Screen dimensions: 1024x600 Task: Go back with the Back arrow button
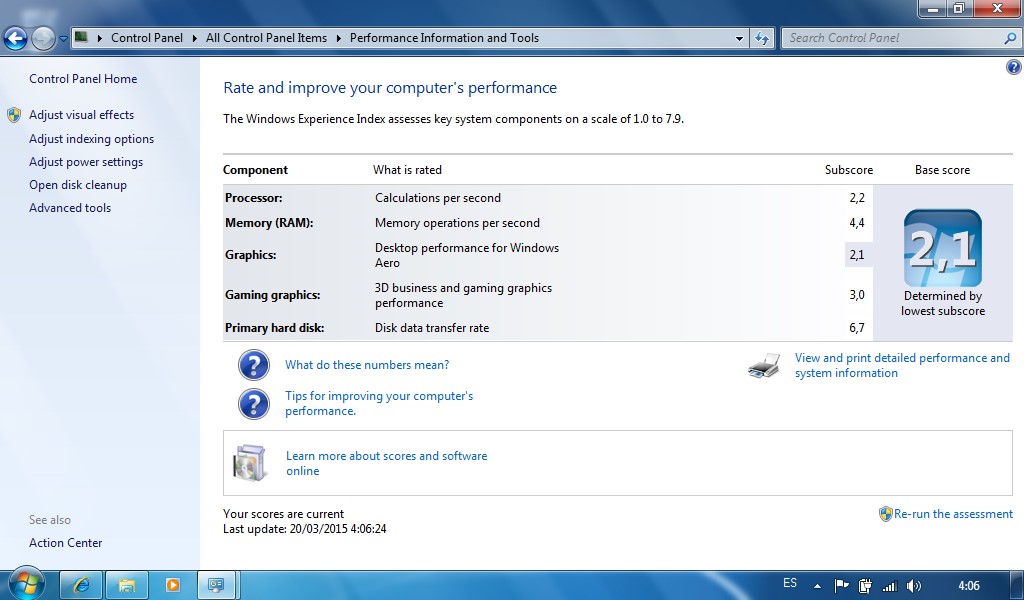tap(16, 39)
